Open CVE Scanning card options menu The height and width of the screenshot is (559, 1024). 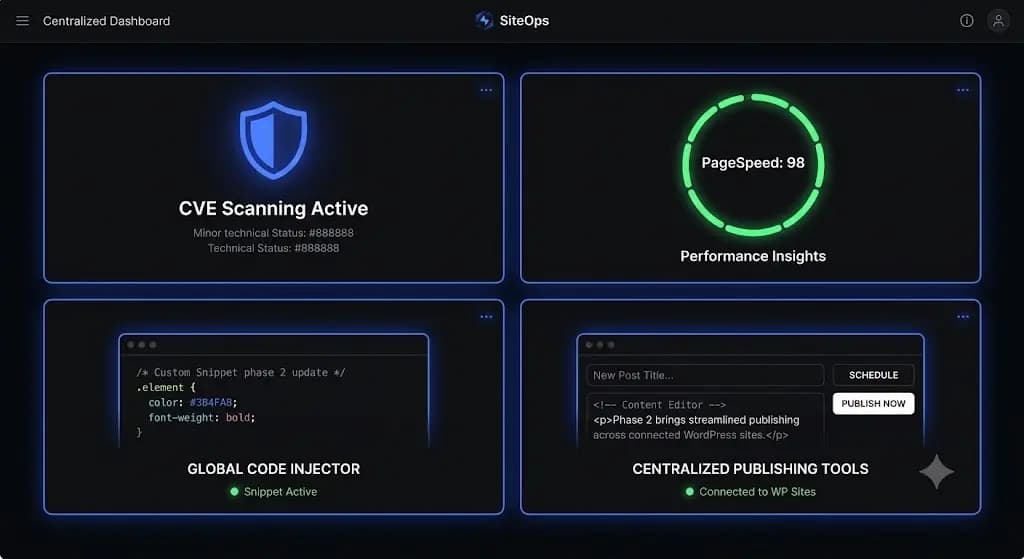[486, 90]
